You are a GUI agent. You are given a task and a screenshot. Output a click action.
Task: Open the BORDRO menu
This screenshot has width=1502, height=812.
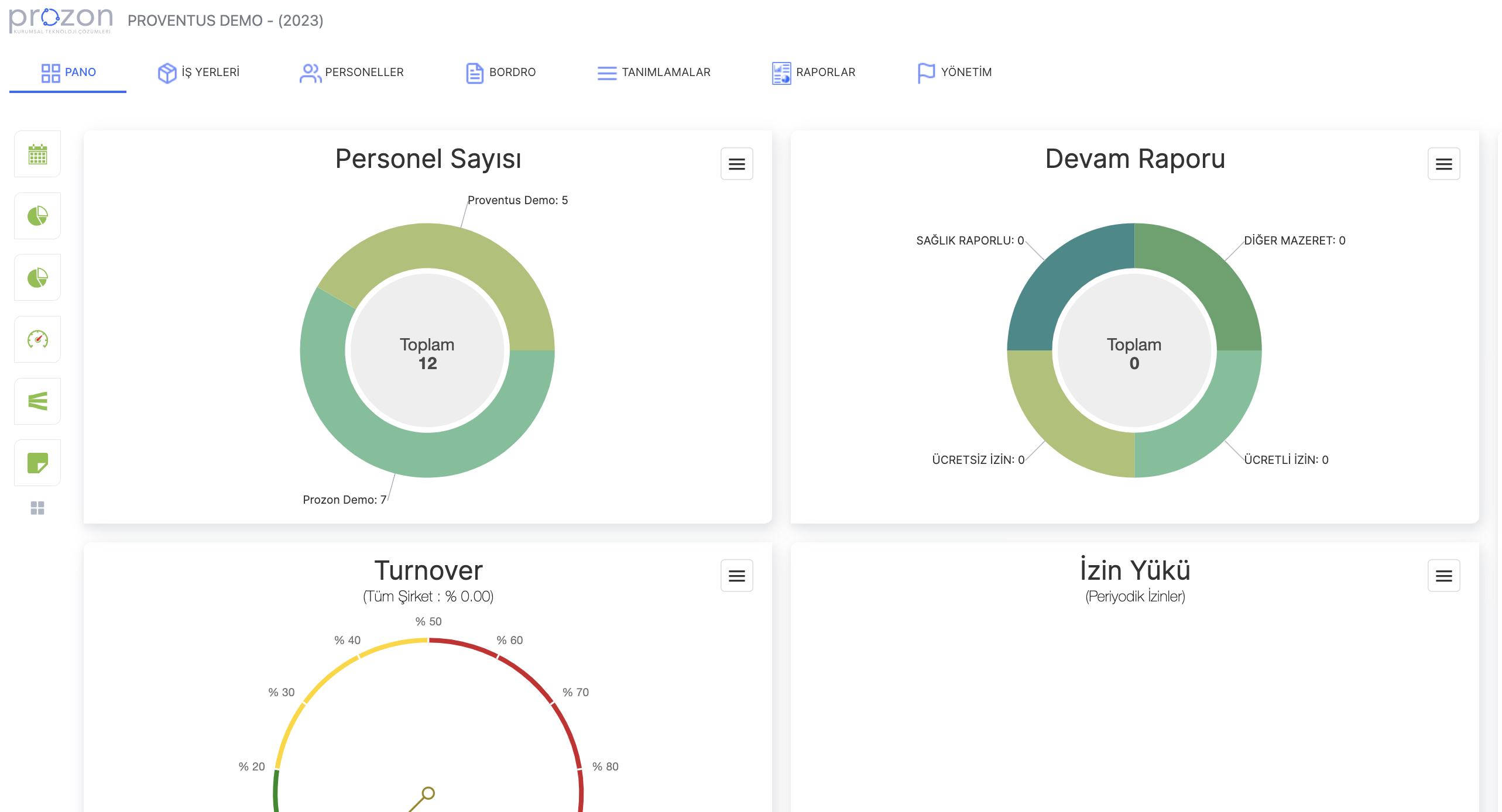click(x=500, y=73)
